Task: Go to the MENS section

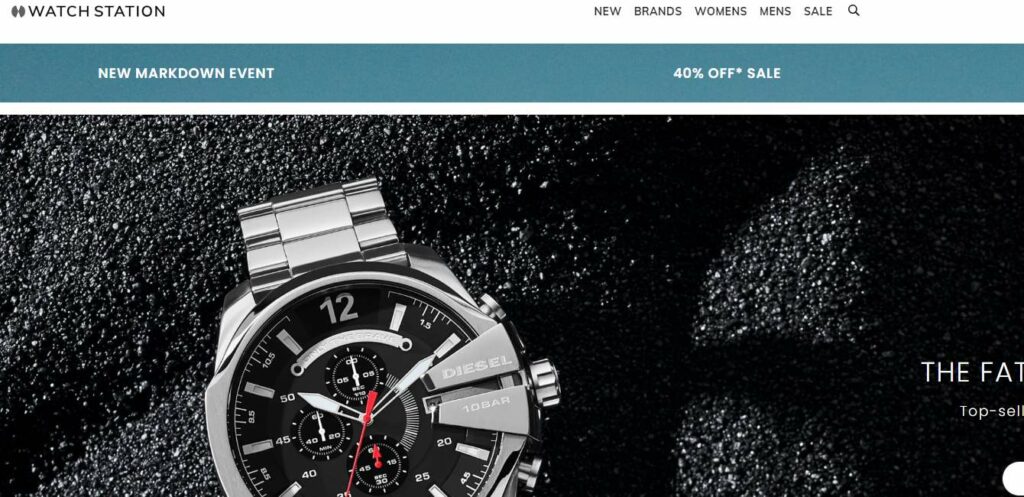Action: tap(775, 11)
